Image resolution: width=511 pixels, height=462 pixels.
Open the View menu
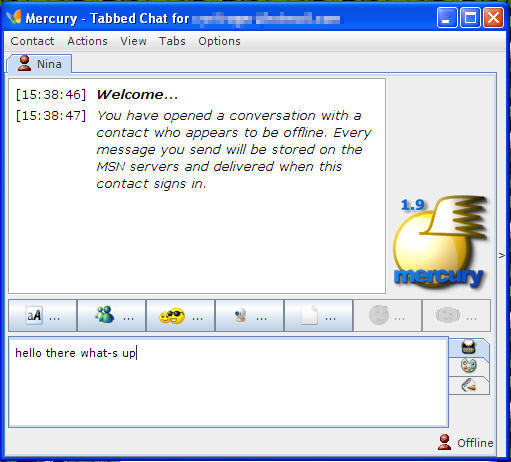click(133, 41)
